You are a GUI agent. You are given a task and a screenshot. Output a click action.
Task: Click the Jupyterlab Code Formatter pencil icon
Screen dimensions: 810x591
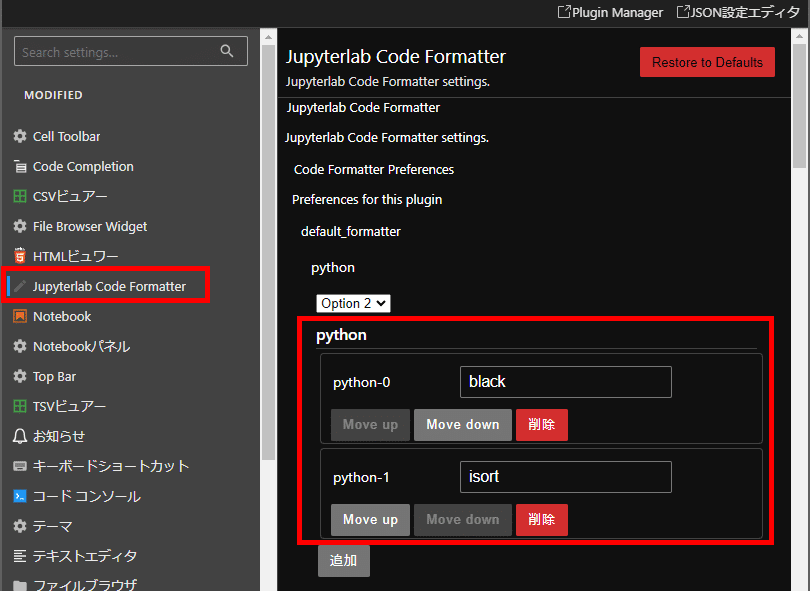[20, 286]
